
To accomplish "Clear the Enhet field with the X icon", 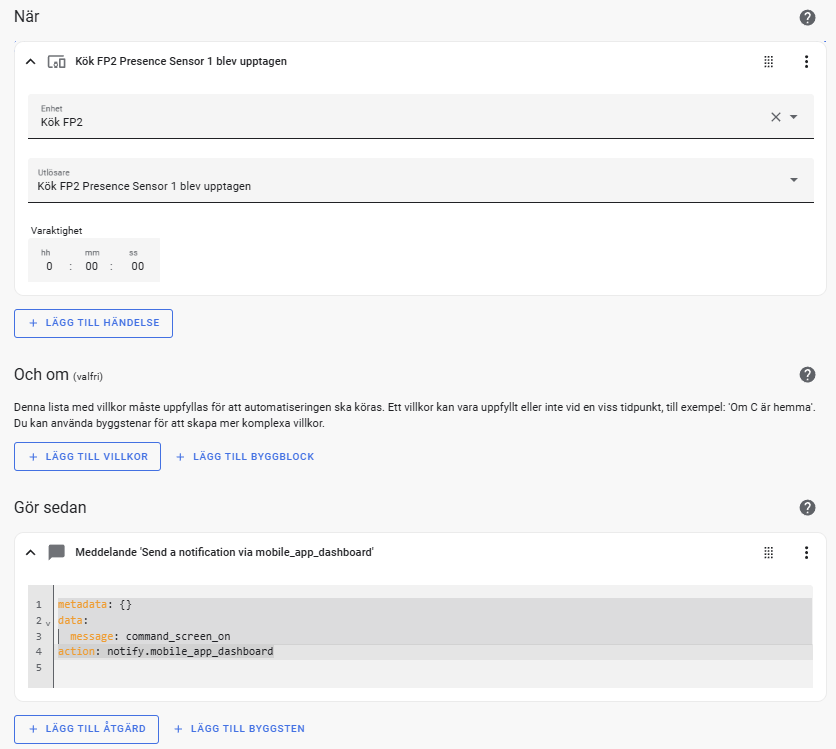I will pyautogui.click(x=776, y=117).
